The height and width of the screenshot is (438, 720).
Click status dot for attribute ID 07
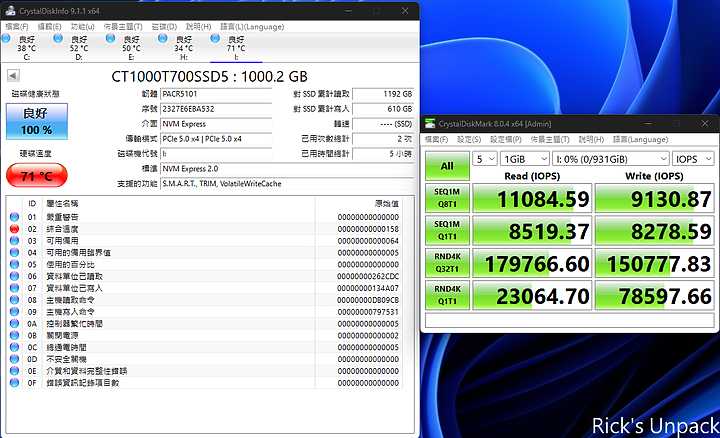tap(14, 288)
